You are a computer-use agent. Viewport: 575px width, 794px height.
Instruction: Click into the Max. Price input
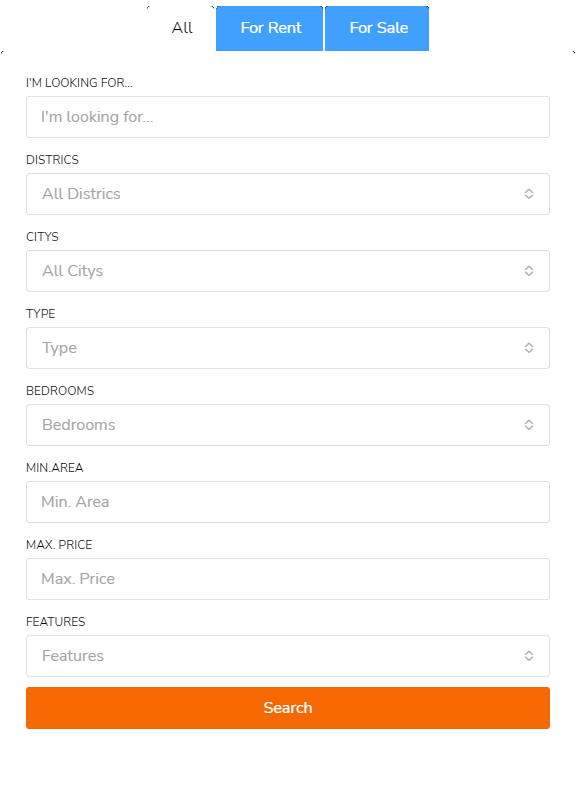click(x=288, y=579)
